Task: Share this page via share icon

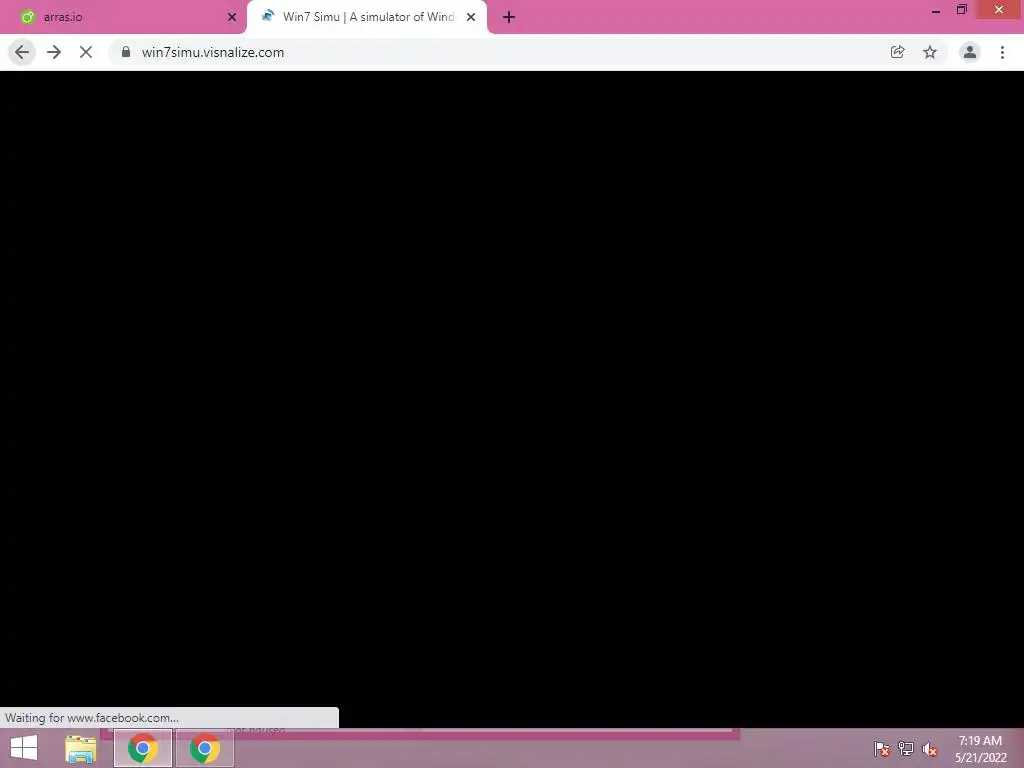Action: pos(897,52)
